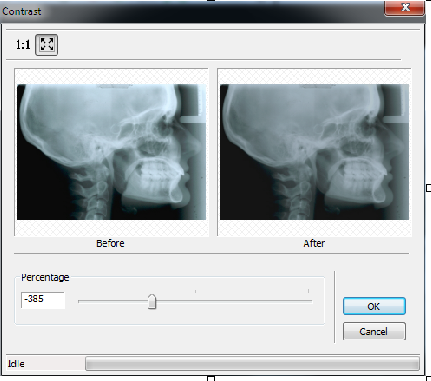Click the After X-ray preview image
The image size is (431, 381).
point(314,152)
